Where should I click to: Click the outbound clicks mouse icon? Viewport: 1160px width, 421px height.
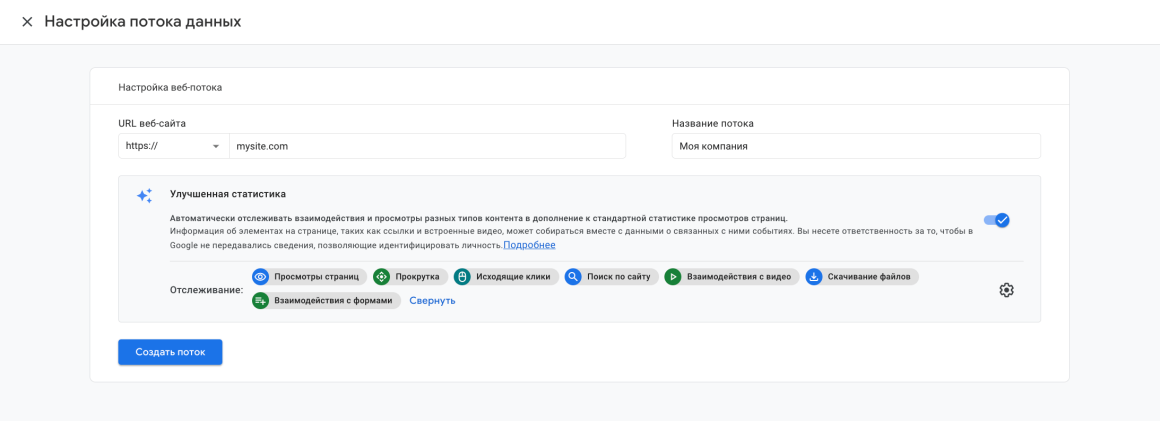coord(462,277)
